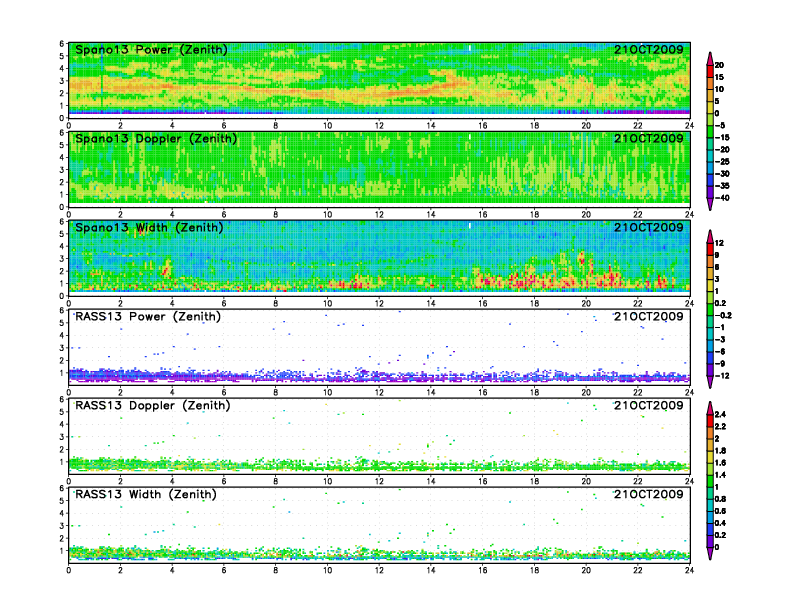Click inside the RASS13 Doppler plot area

coord(379,436)
